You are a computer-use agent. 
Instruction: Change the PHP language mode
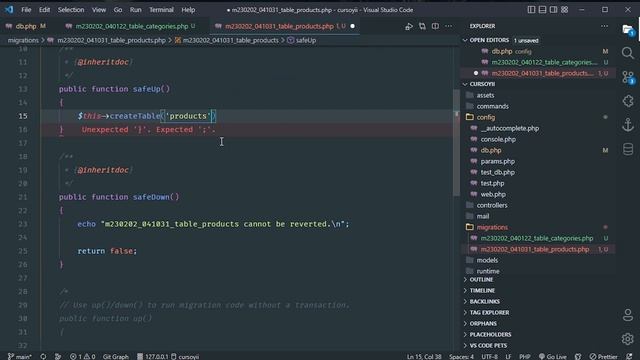coord(524,356)
